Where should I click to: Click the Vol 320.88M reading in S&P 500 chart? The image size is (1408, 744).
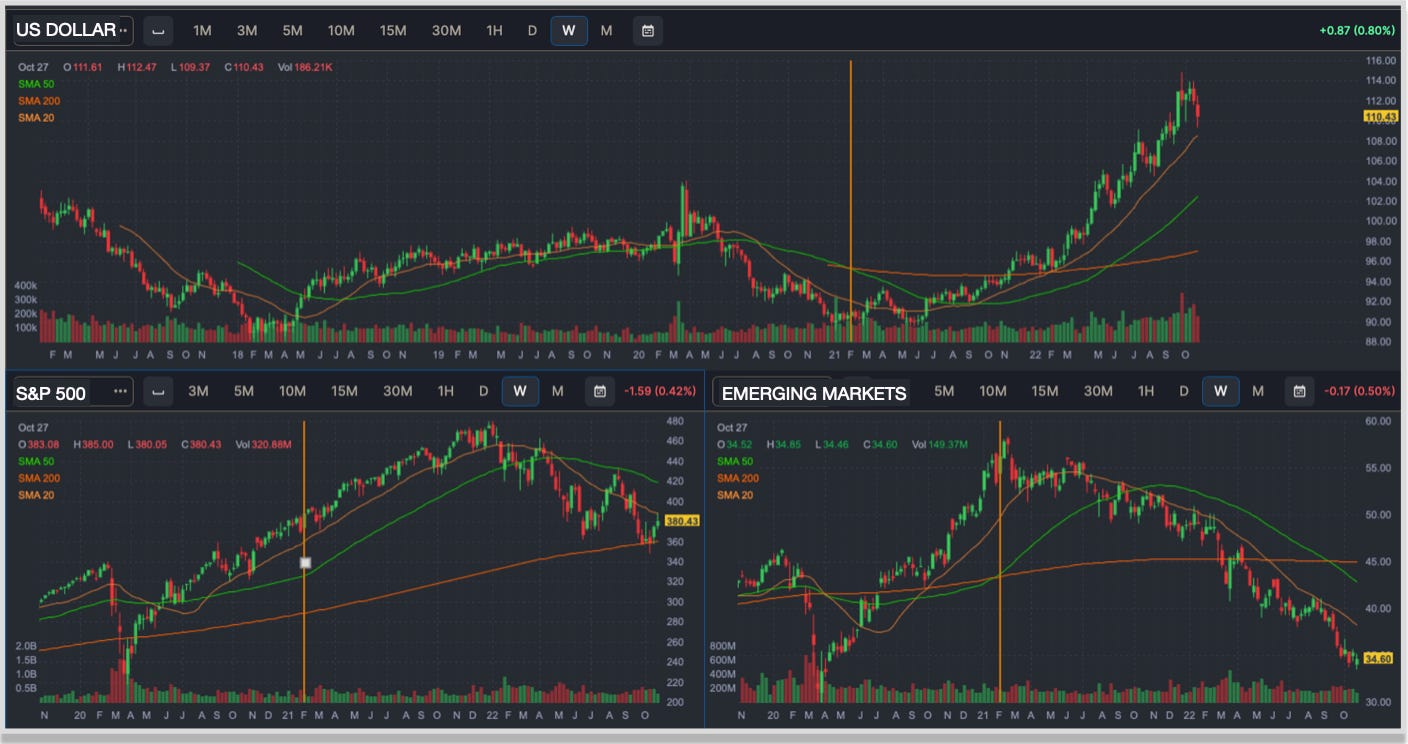point(263,444)
